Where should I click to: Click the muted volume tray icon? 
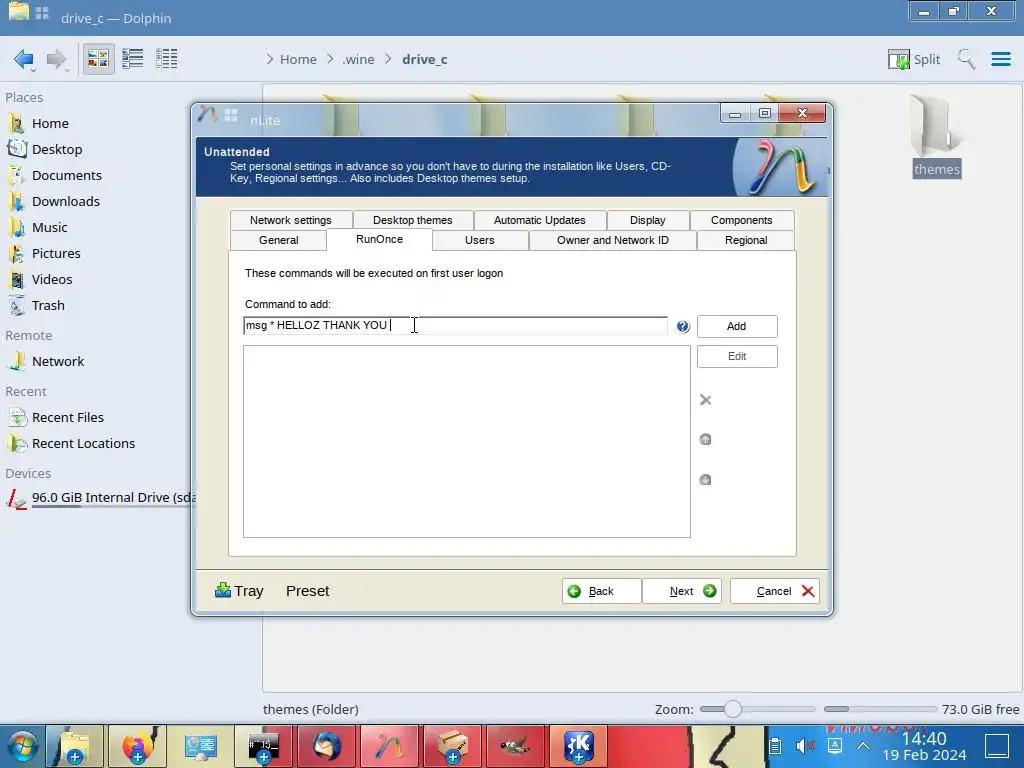point(805,746)
